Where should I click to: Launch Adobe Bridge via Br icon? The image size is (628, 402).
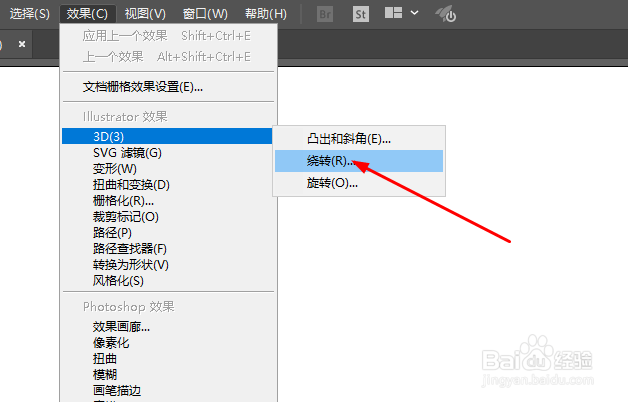pyautogui.click(x=325, y=15)
